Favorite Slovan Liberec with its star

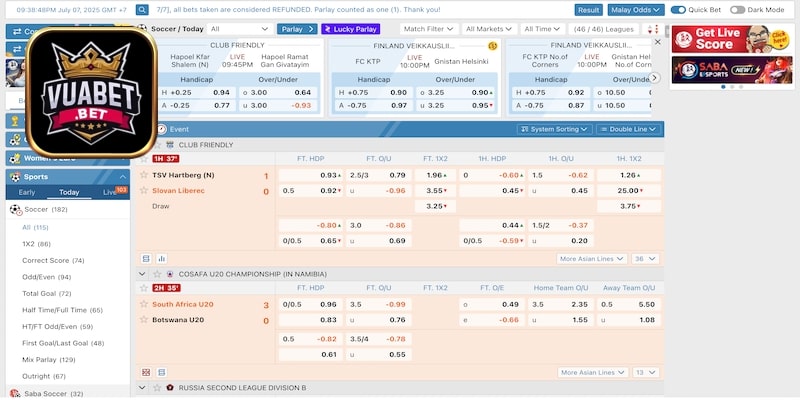tap(144, 190)
